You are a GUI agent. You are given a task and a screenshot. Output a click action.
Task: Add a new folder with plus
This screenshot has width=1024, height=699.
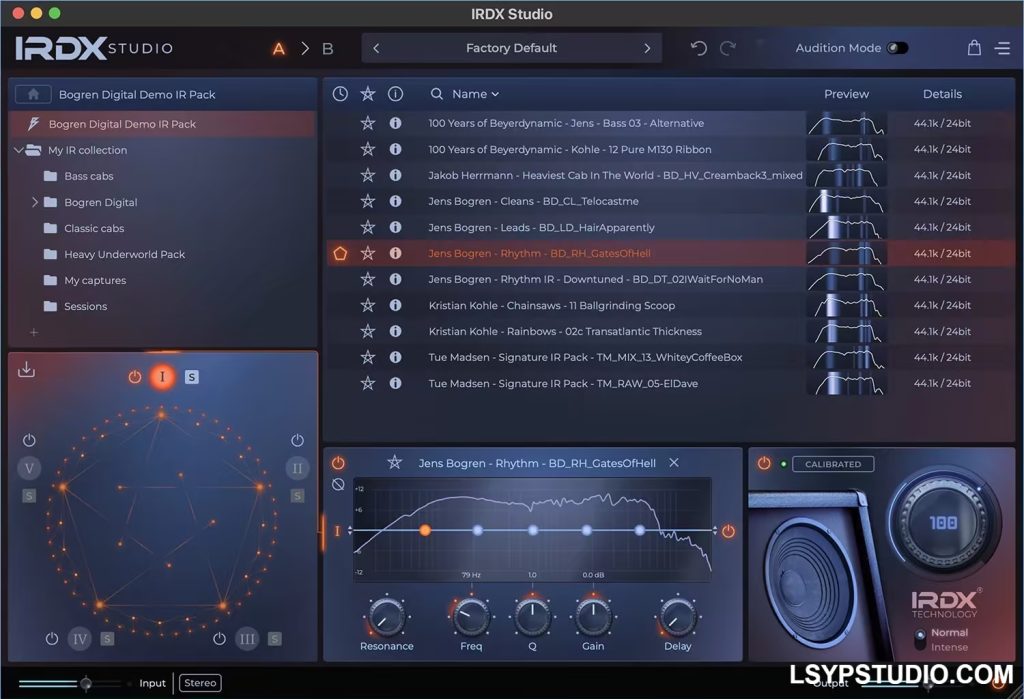34,333
